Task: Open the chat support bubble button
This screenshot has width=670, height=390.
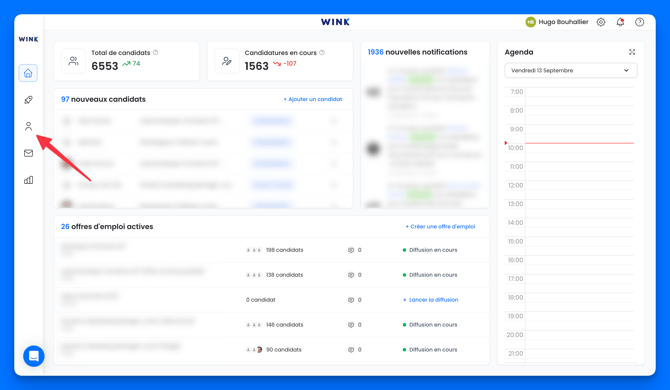Action: 34,356
